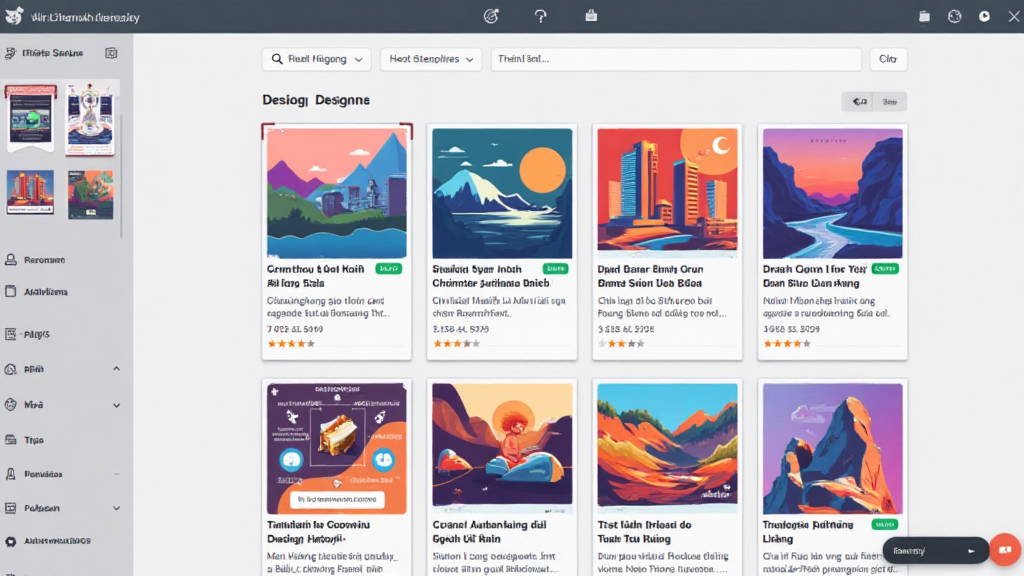Click the globe icon in the header
This screenshot has height=576, width=1024.
point(955,16)
